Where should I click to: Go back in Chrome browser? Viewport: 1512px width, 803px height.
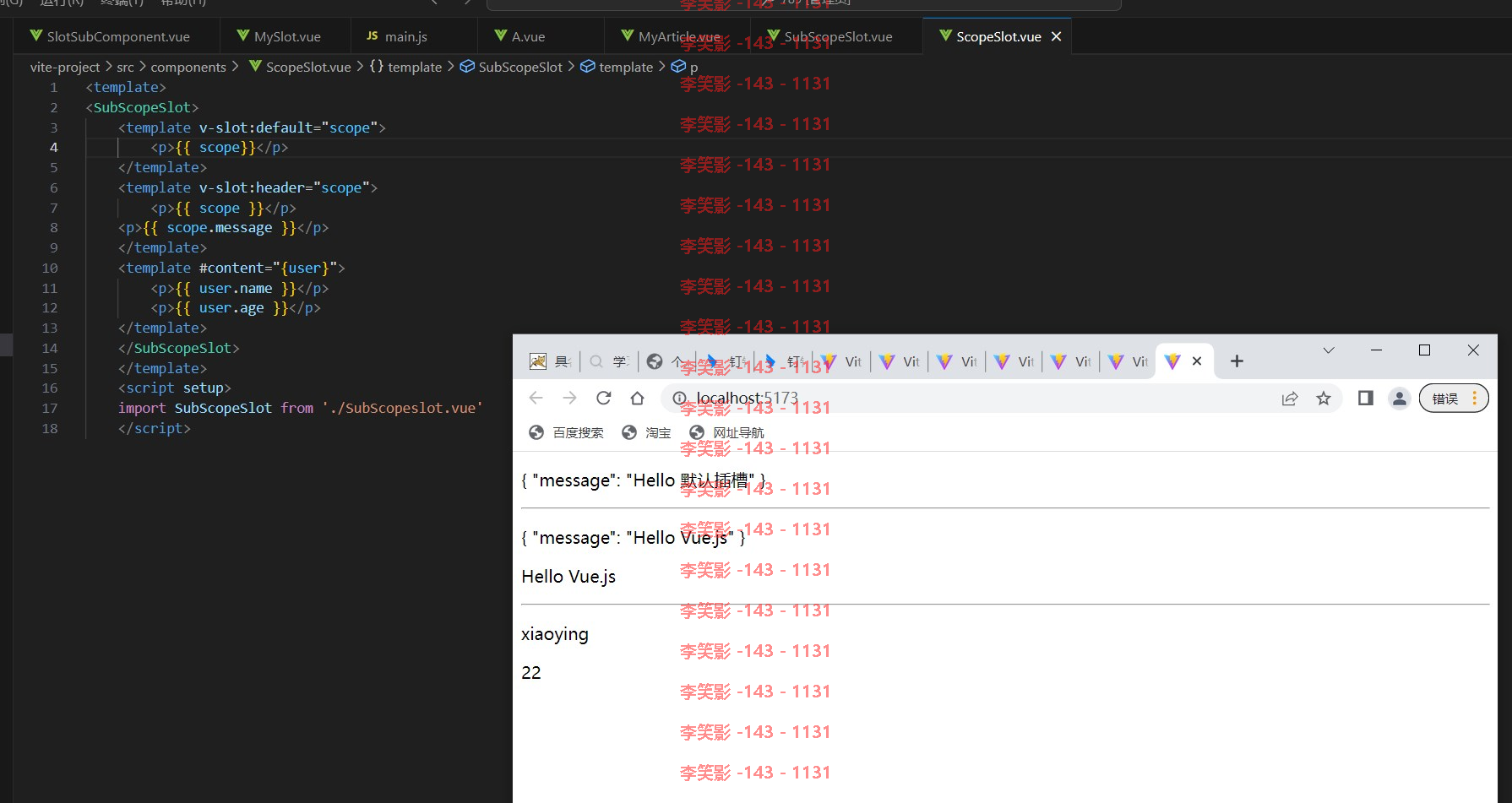(536, 398)
